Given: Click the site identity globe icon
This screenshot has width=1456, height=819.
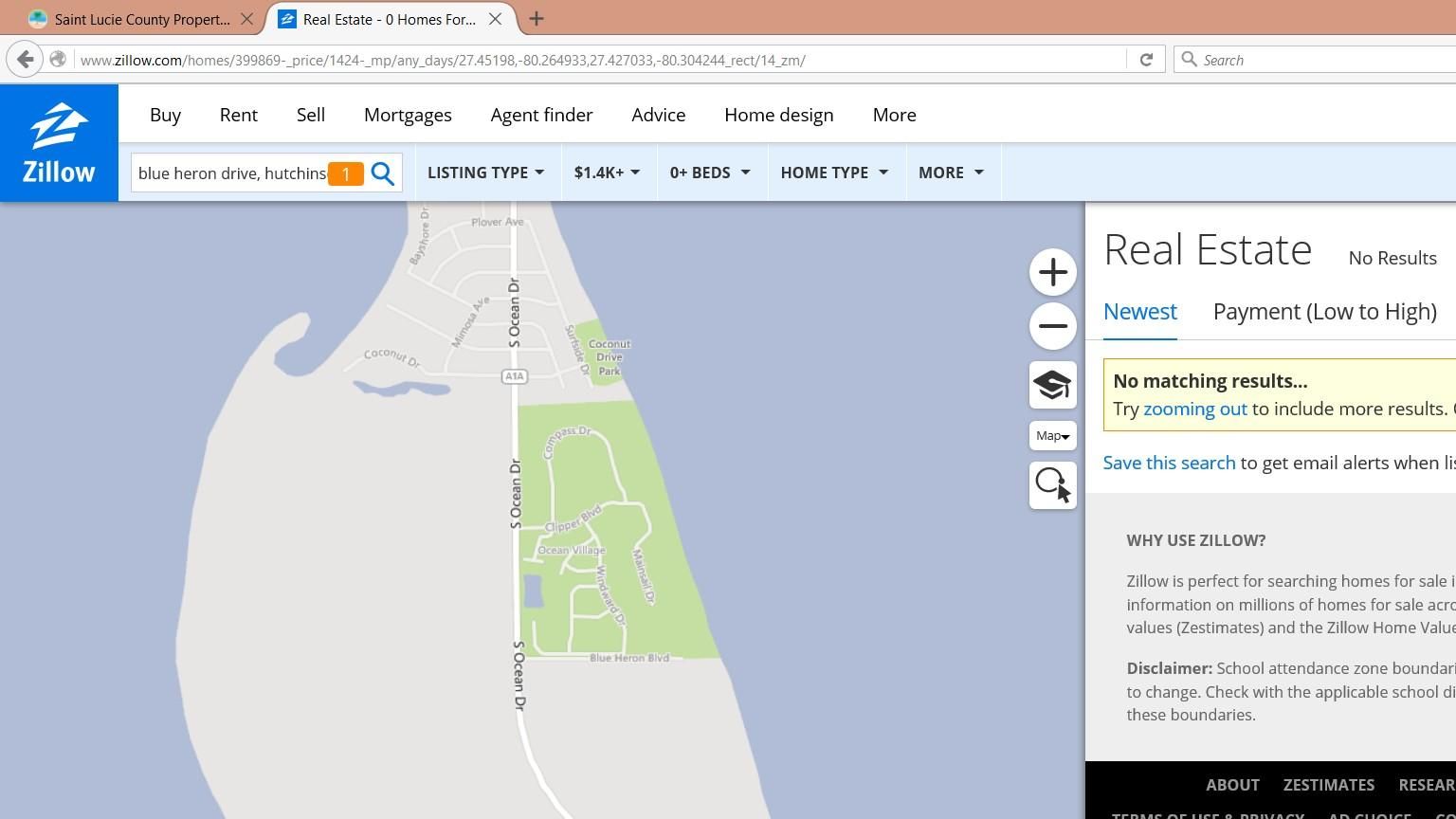Looking at the screenshot, I should 58,60.
